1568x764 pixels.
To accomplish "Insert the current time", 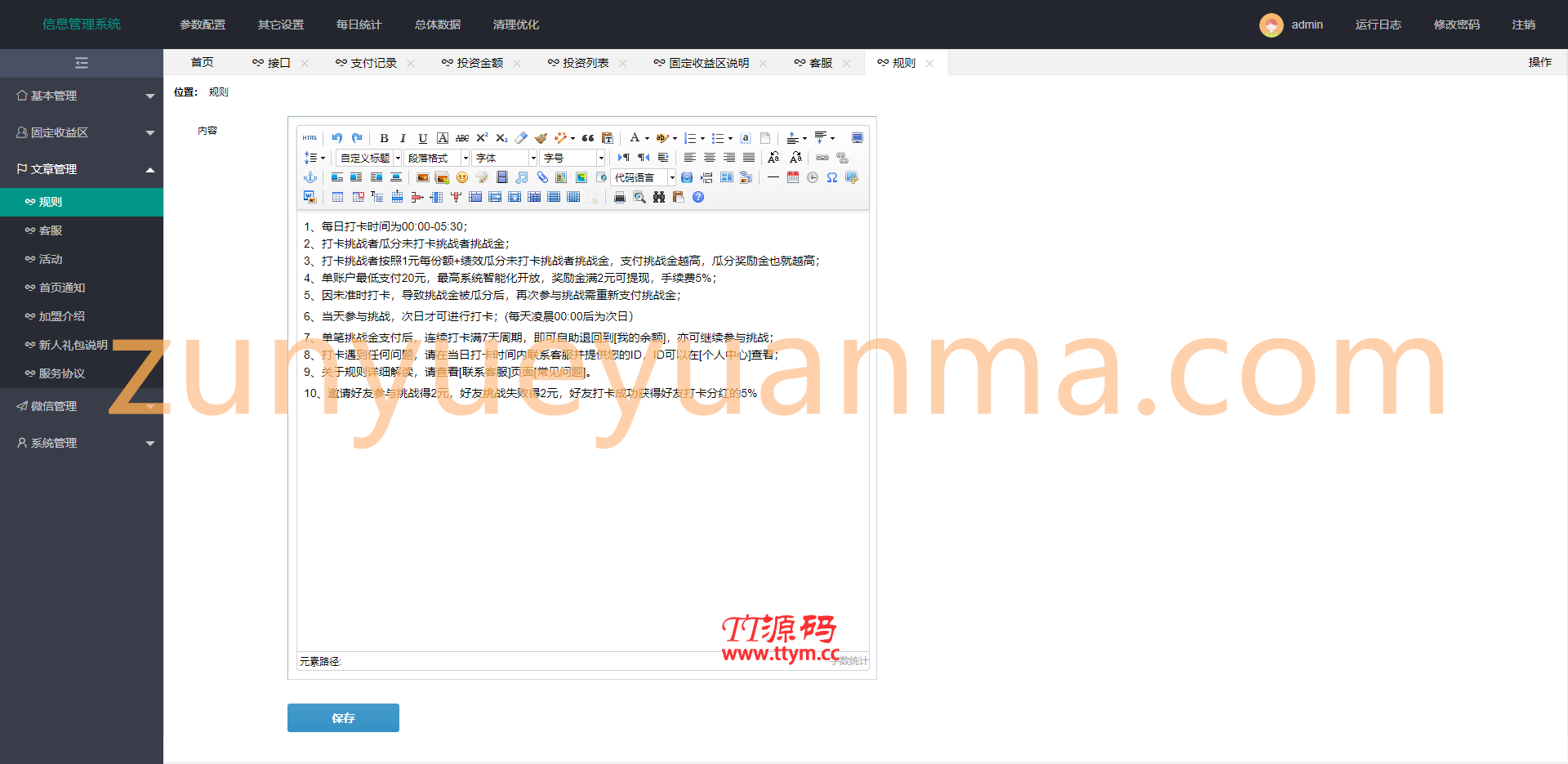I will (x=813, y=177).
